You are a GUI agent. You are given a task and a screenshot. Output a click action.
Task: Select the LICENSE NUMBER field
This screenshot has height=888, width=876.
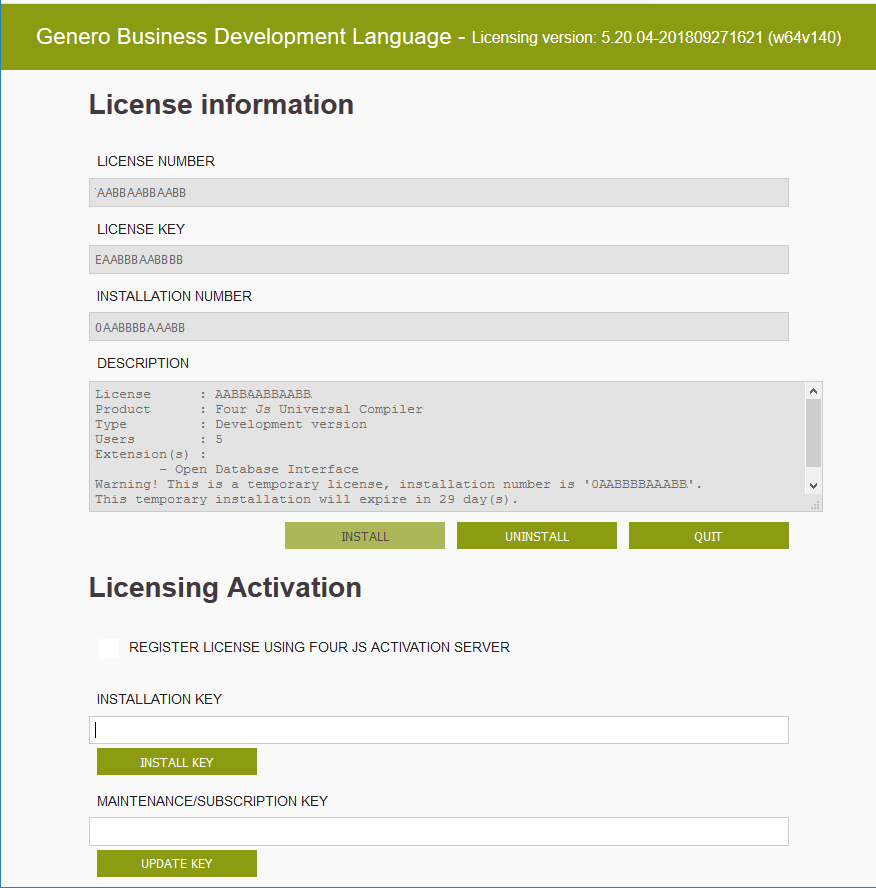[x=438, y=192]
